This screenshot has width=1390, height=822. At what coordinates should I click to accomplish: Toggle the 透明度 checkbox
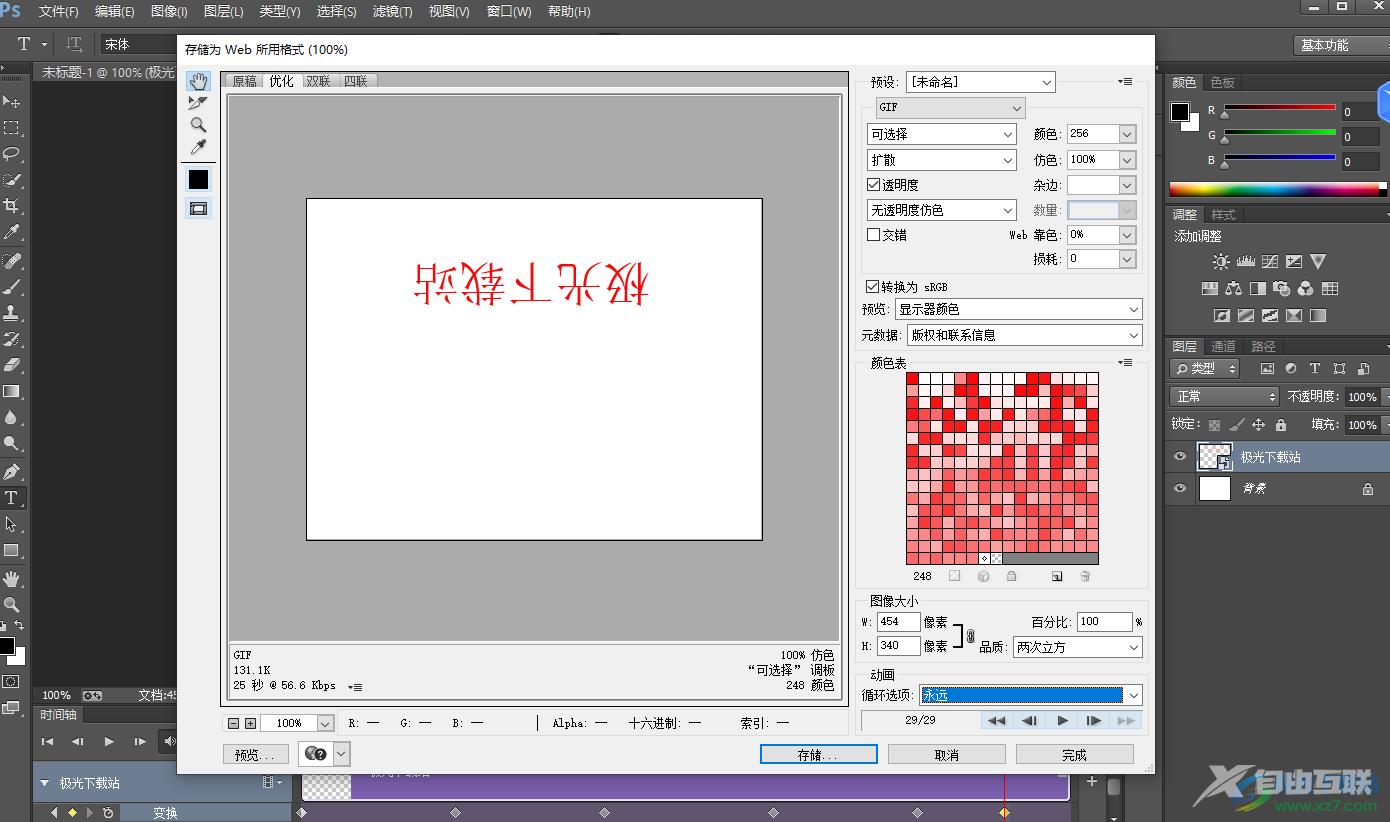(x=874, y=185)
